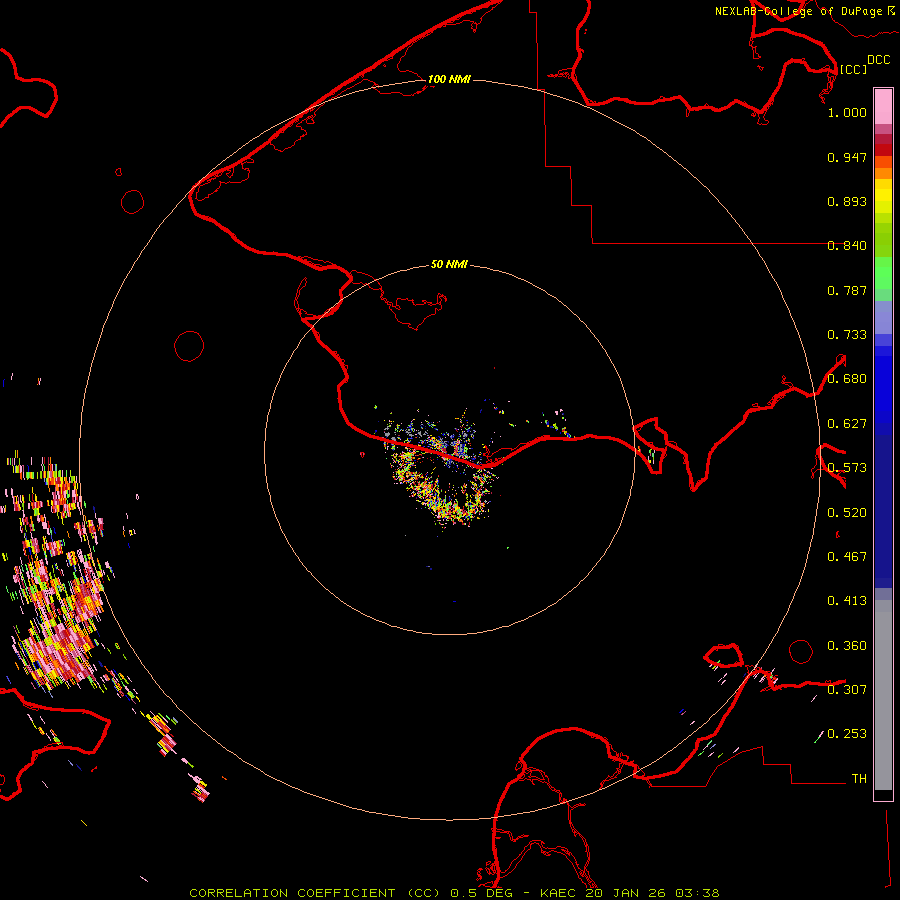Image resolution: width=900 pixels, height=900 pixels.
Task: Click the [CC] unit label
Action: (853, 69)
